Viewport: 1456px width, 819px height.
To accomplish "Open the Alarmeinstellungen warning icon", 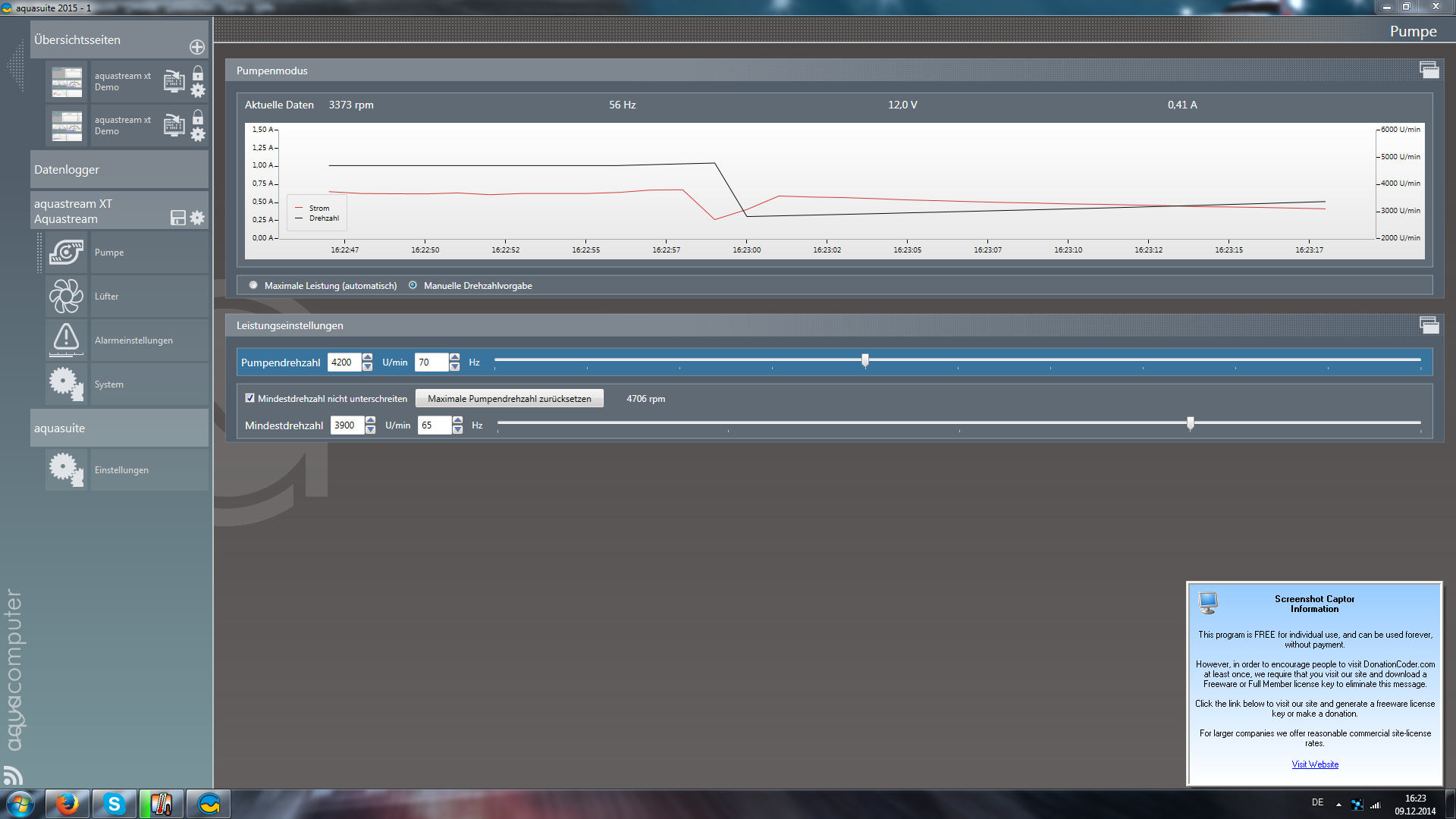I will point(67,339).
